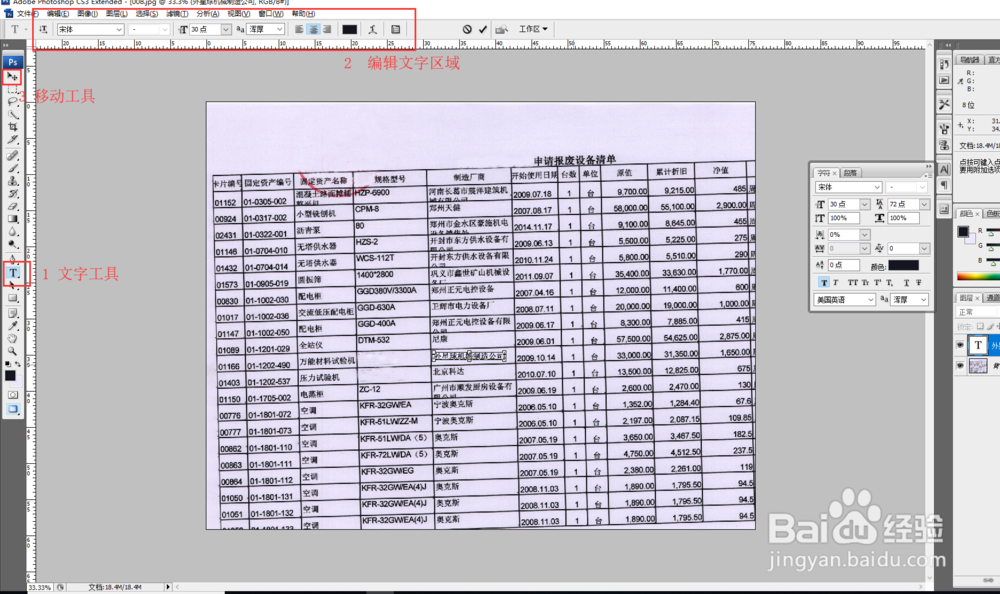
Task: Toggle Faux Italic in Character panel
Action: [835, 283]
